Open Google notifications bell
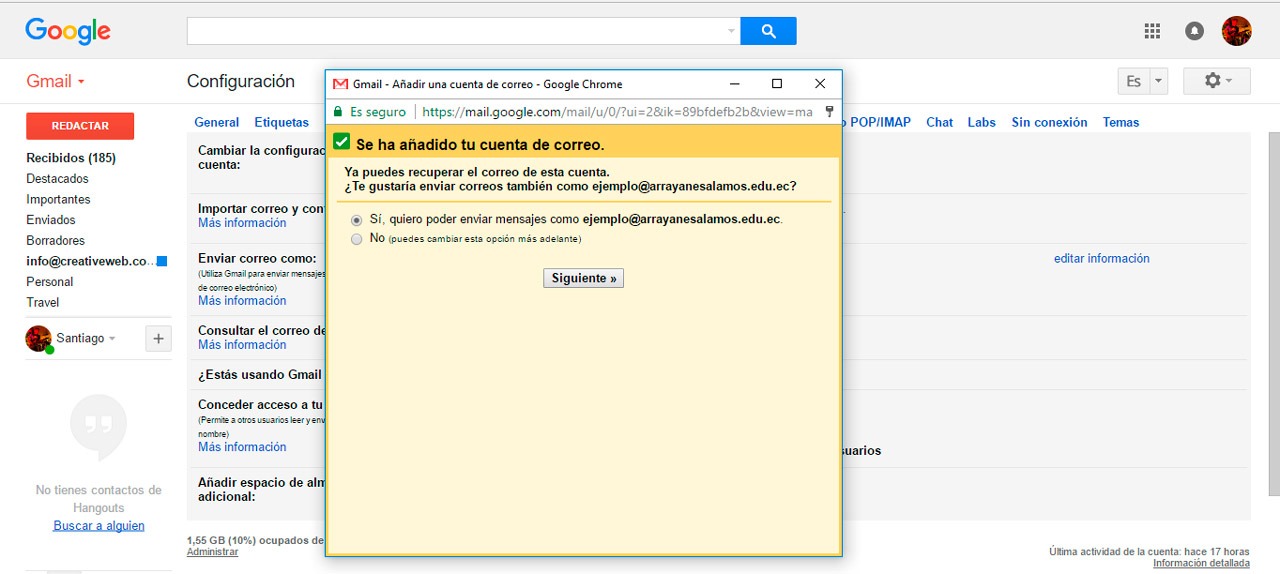Screen dimensions: 1280x574 pyautogui.click(x=1194, y=31)
